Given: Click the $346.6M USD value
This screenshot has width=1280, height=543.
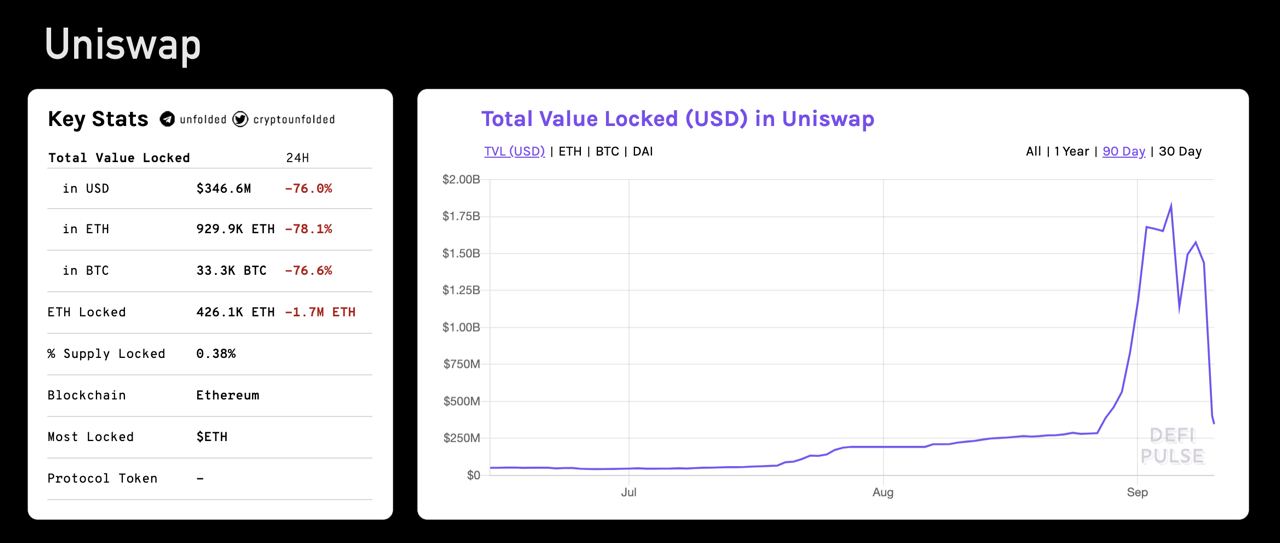Looking at the screenshot, I should pos(224,188).
